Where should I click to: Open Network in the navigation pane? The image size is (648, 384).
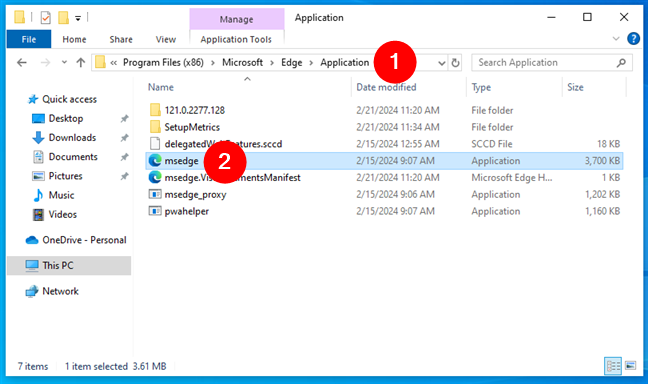point(60,291)
